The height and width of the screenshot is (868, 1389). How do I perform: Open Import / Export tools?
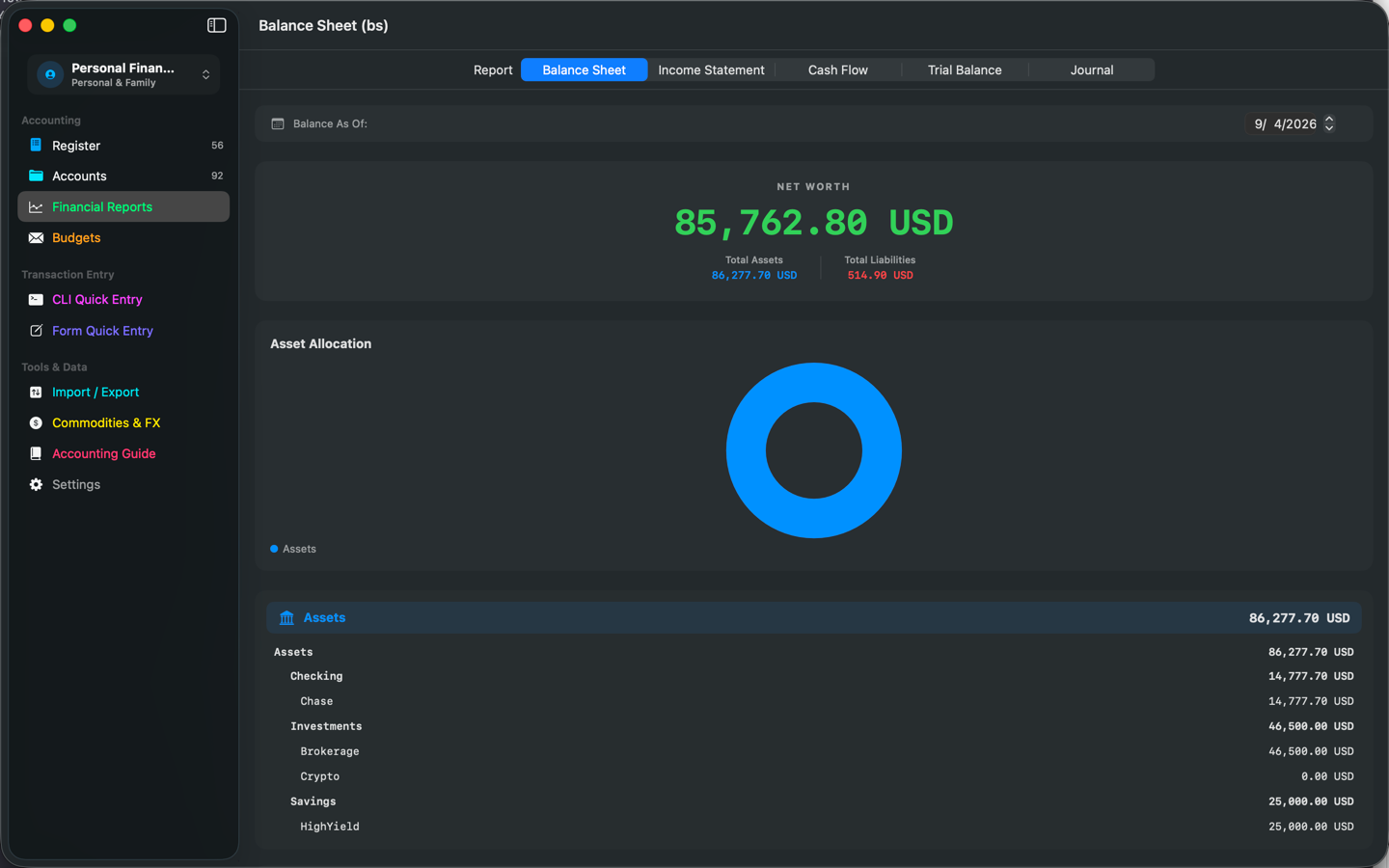click(123, 392)
